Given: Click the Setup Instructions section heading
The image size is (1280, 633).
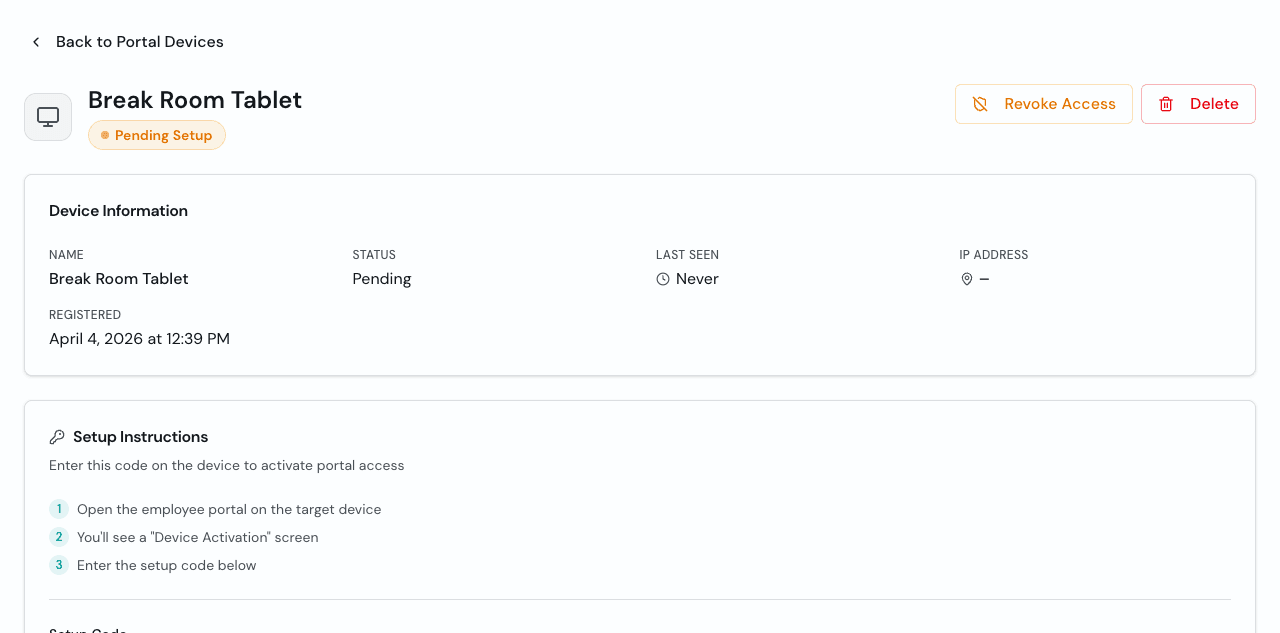Looking at the screenshot, I should point(139,436).
